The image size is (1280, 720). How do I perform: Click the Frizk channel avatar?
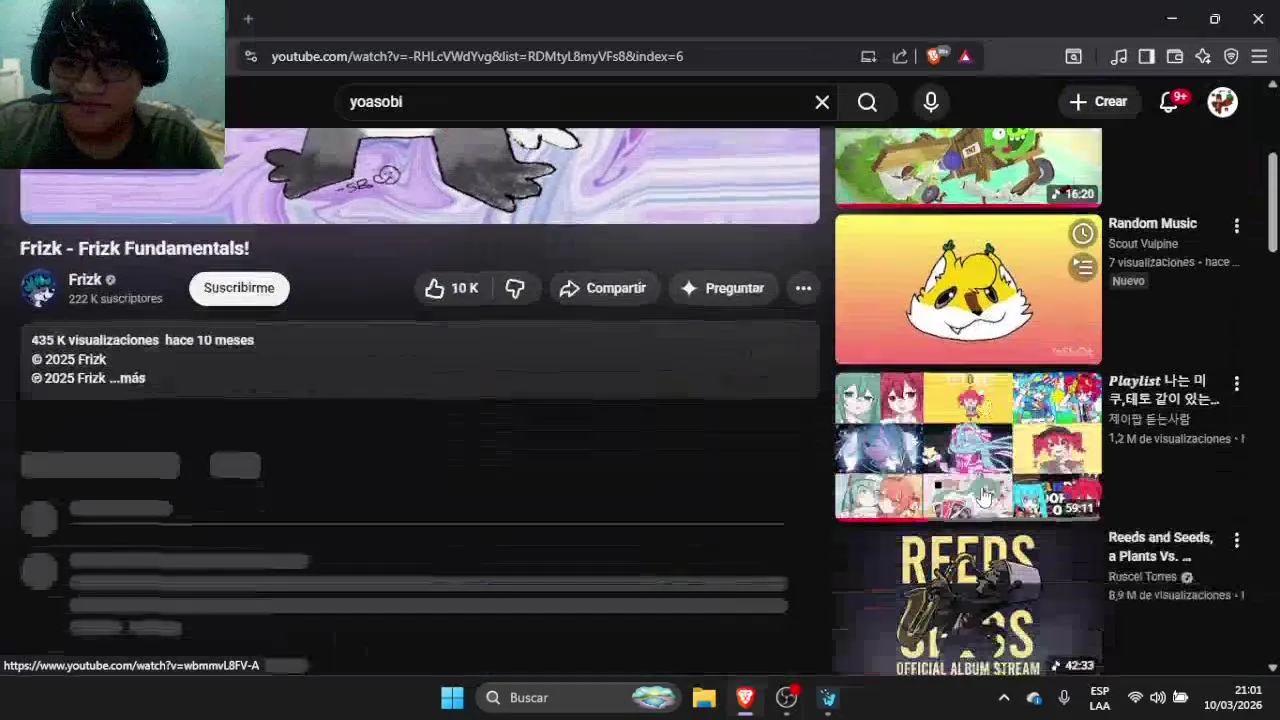[x=39, y=288]
